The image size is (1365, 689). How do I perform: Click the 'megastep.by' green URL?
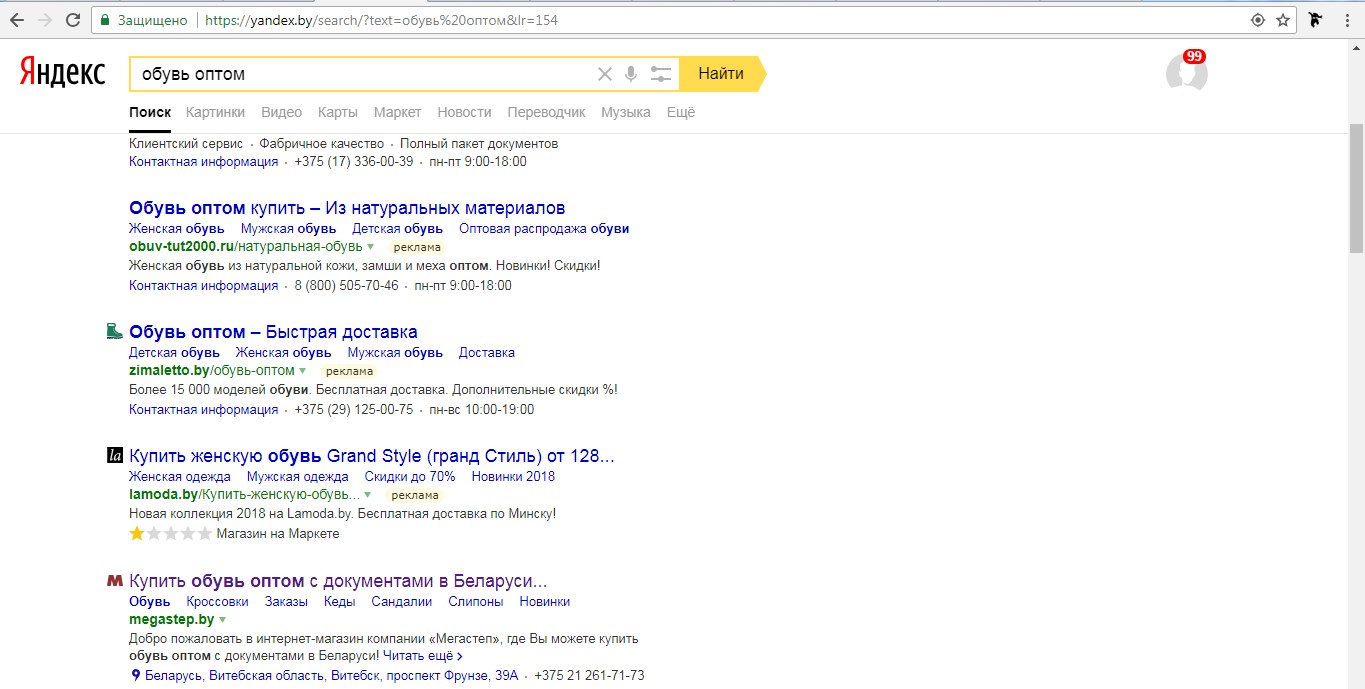click(171, 620)
